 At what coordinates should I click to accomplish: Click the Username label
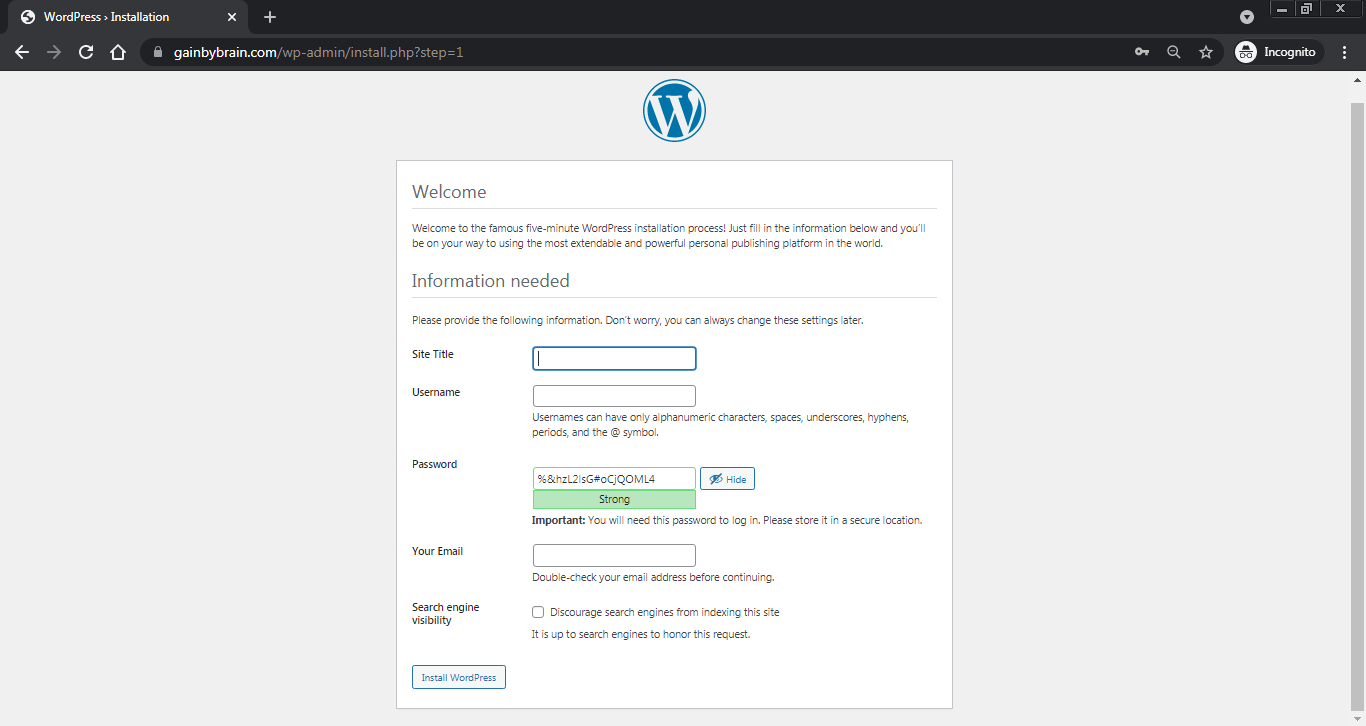436,392
